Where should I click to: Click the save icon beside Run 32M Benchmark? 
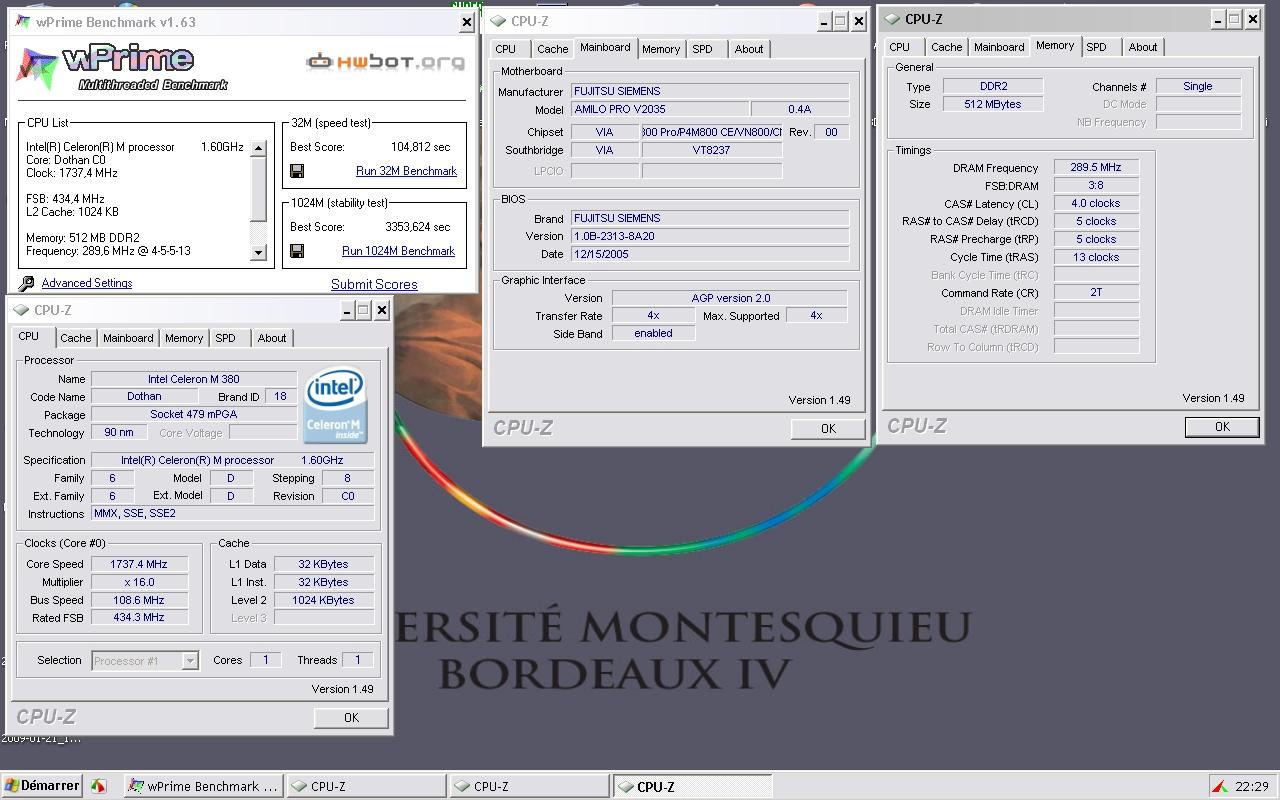click(297, 171)
